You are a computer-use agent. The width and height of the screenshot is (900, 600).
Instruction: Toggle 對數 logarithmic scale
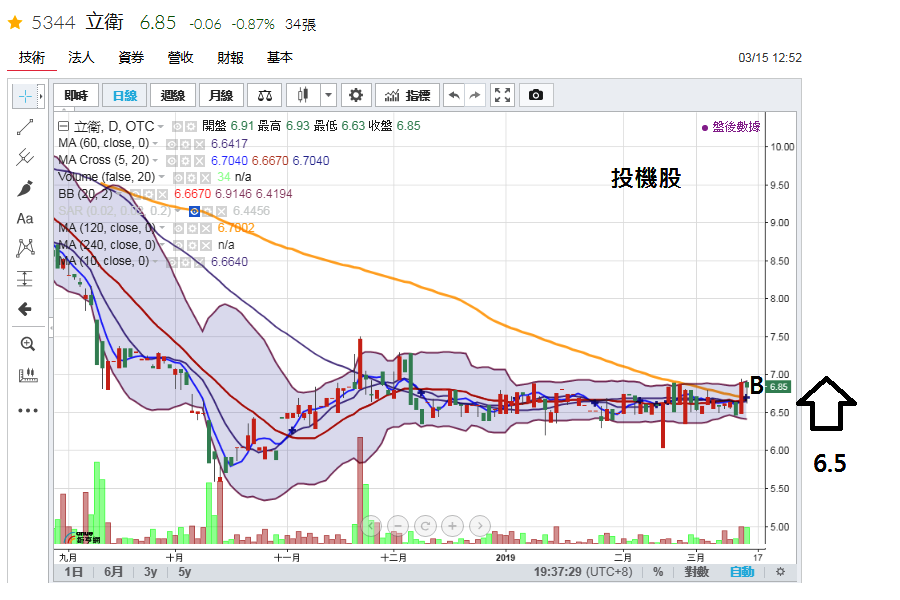(696, 572)
